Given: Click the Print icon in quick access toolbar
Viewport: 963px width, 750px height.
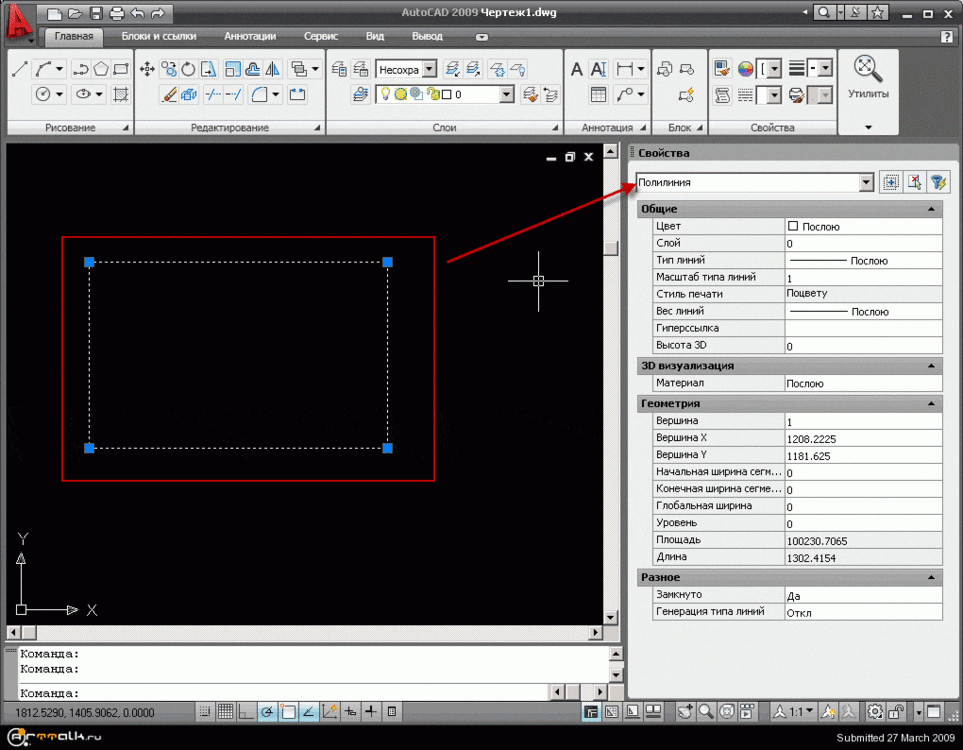Looking at the screenshot, I should click(x=117, y=13).
